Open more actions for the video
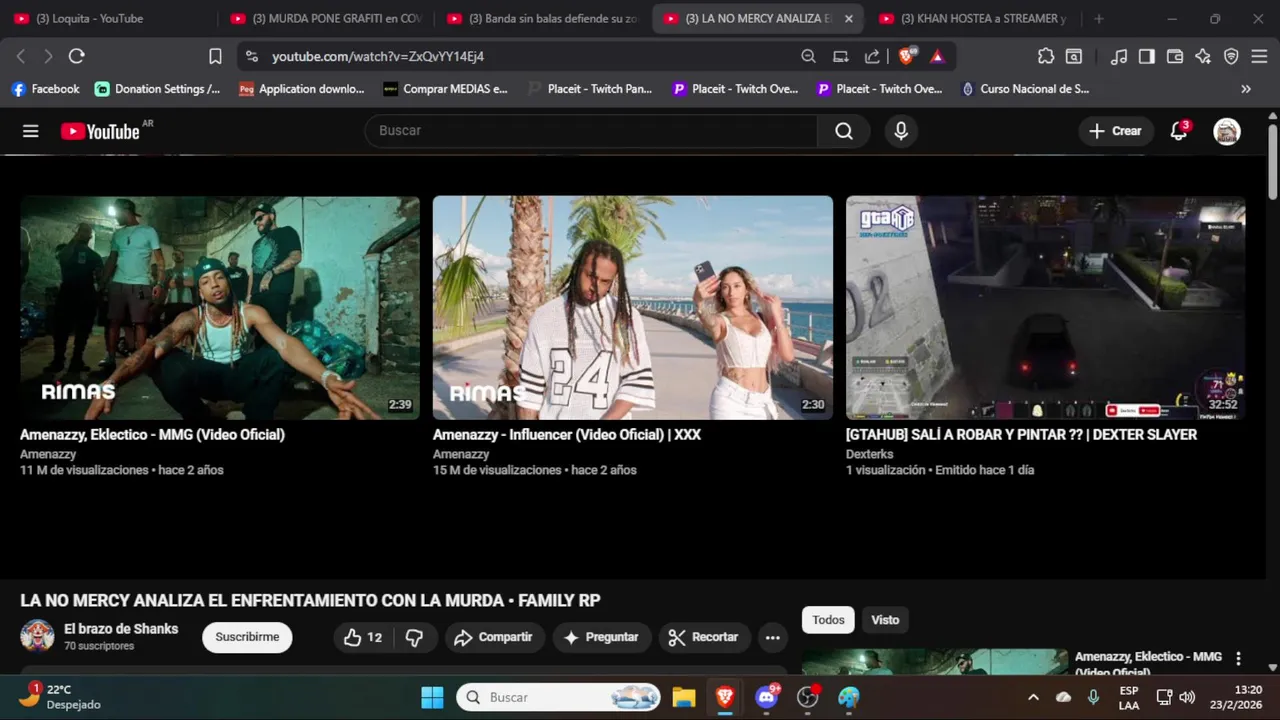 coord(772,637)
